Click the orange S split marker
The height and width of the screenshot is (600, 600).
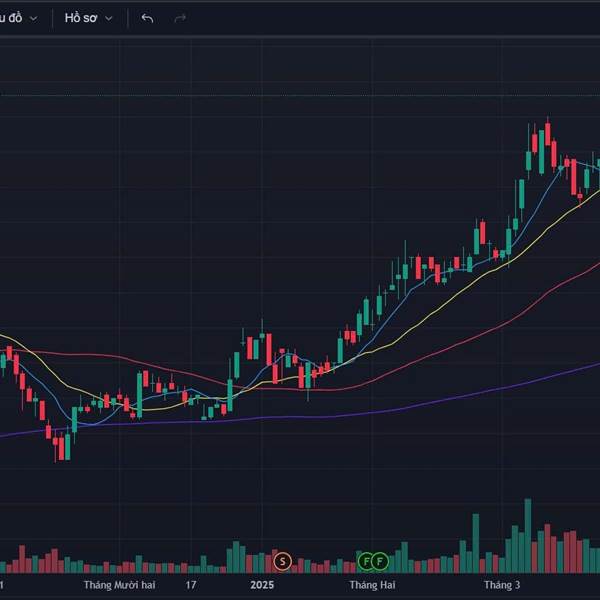tap(283, 562)
